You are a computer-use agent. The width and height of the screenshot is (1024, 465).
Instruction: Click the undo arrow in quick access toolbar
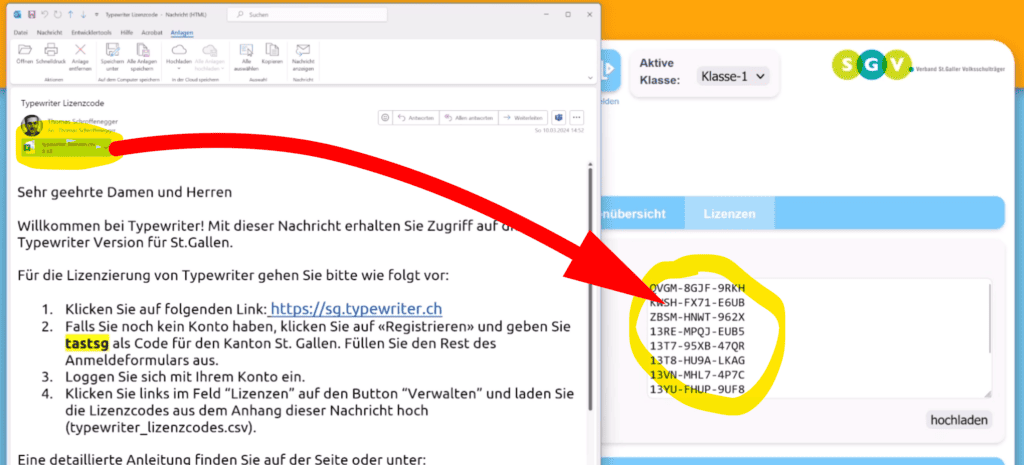click(44, 14)
